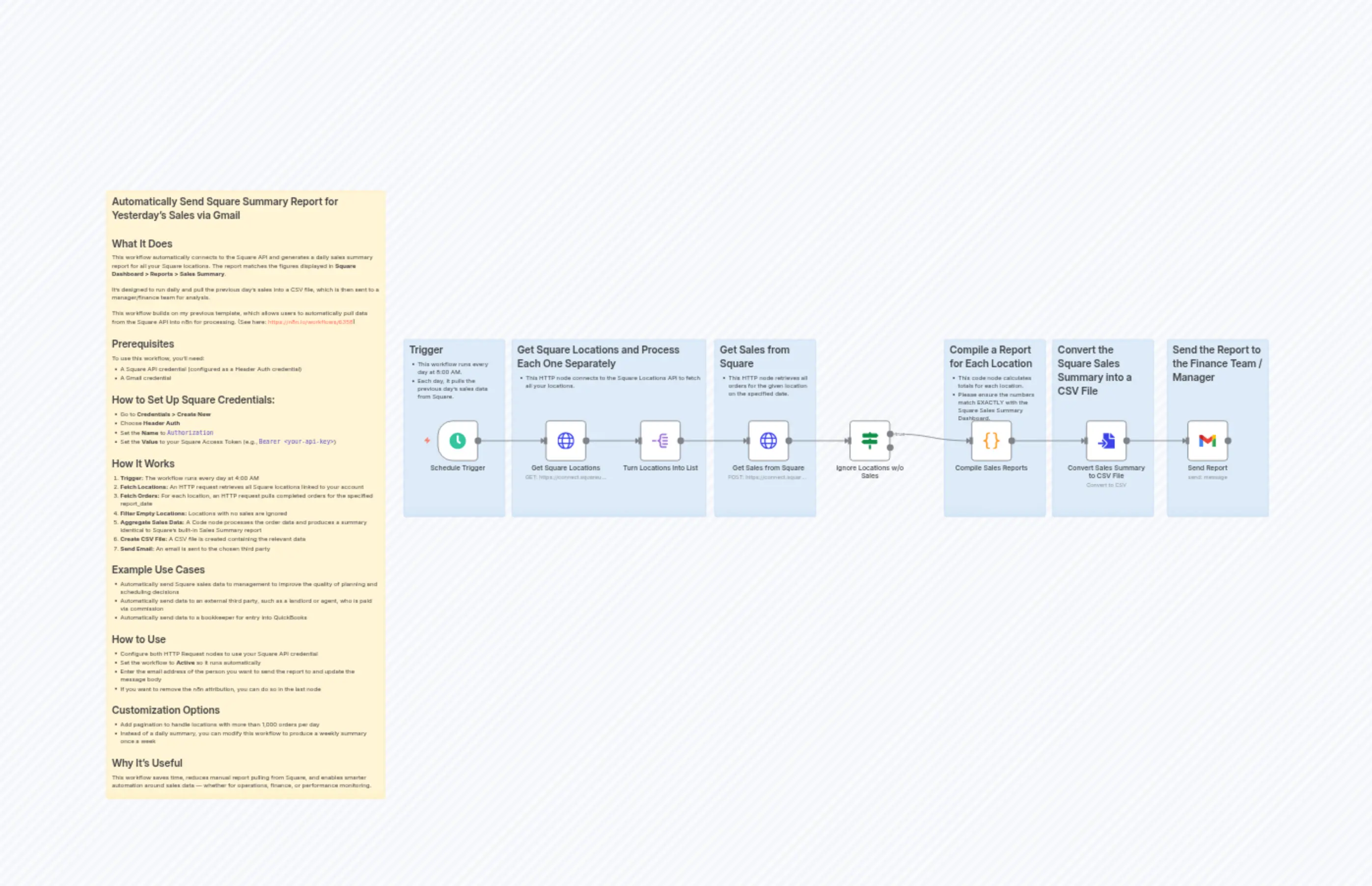Open the Schedule Trigger clock node
1372x886 pixels.
pyautogui.click(x=458, y=440)
